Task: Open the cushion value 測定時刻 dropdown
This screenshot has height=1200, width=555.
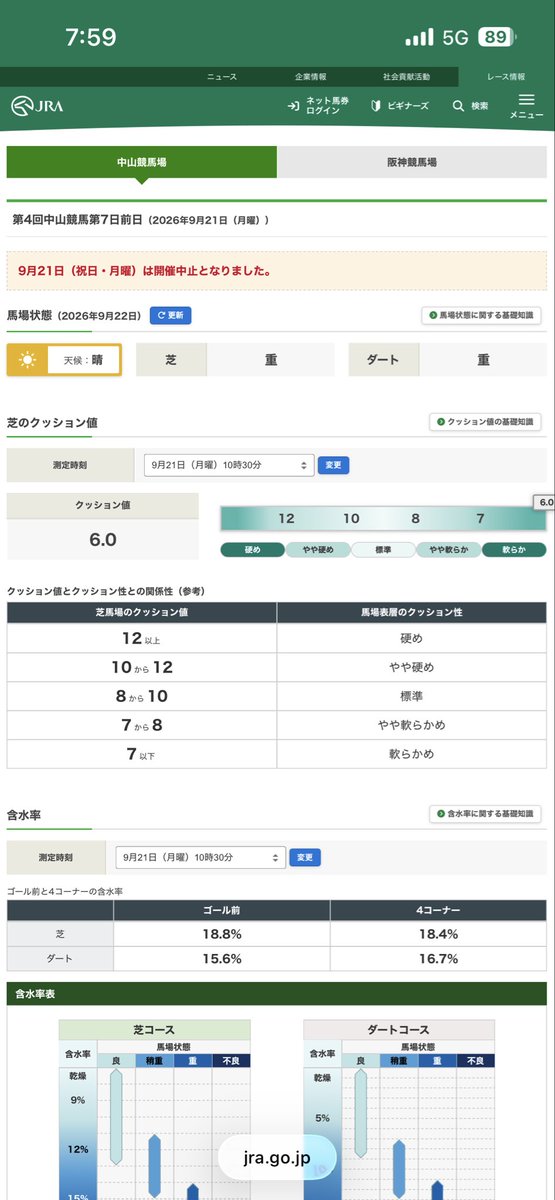Action: click(229, 465)
